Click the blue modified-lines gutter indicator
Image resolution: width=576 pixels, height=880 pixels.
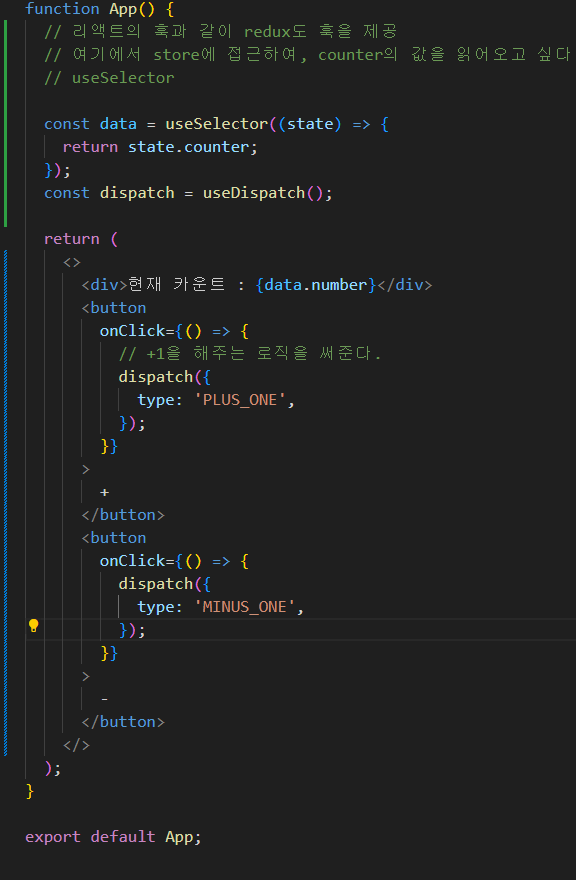pyautogui.click(x=6, y=503)
